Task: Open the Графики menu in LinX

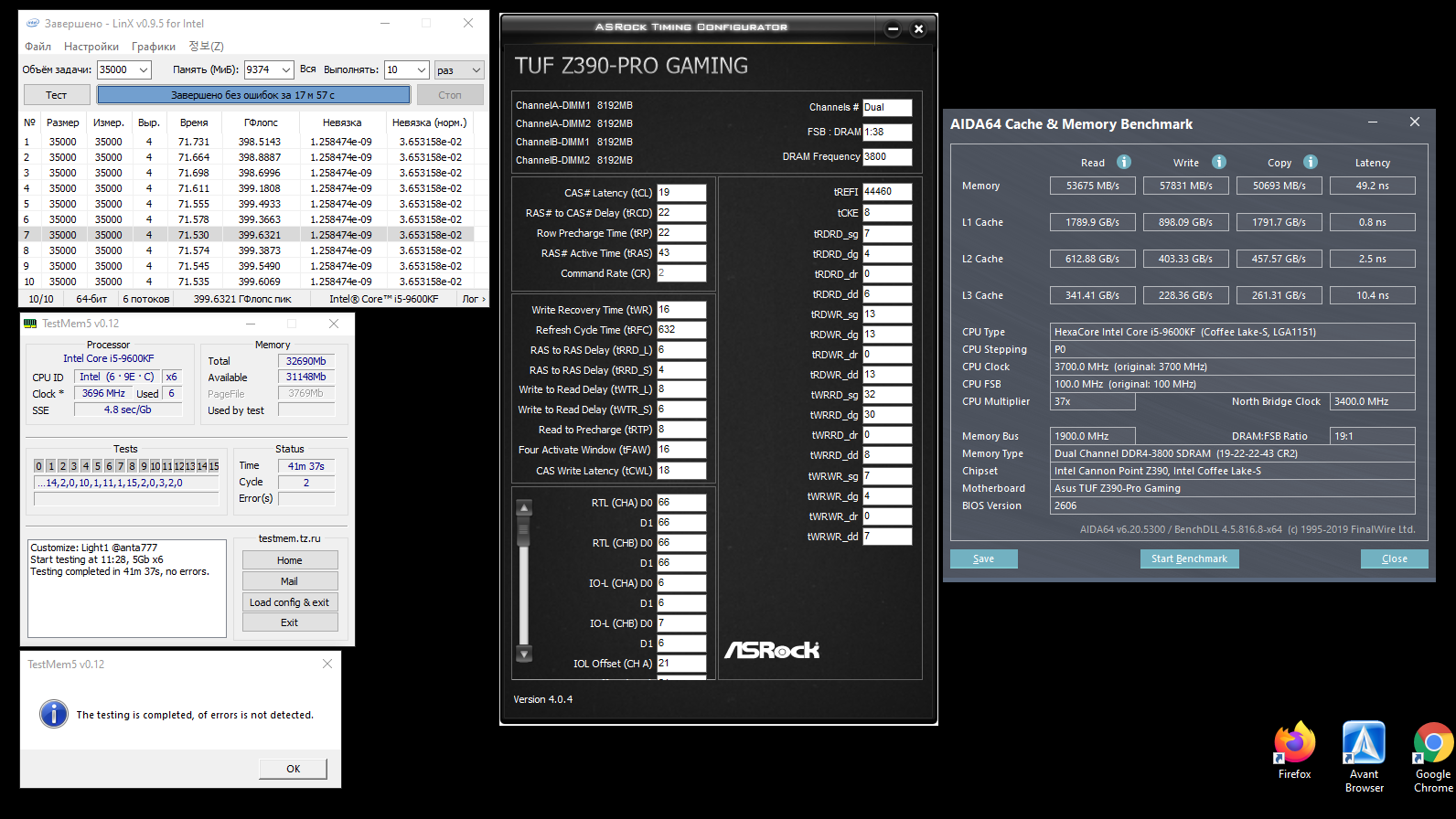Action: pos(154,47)
